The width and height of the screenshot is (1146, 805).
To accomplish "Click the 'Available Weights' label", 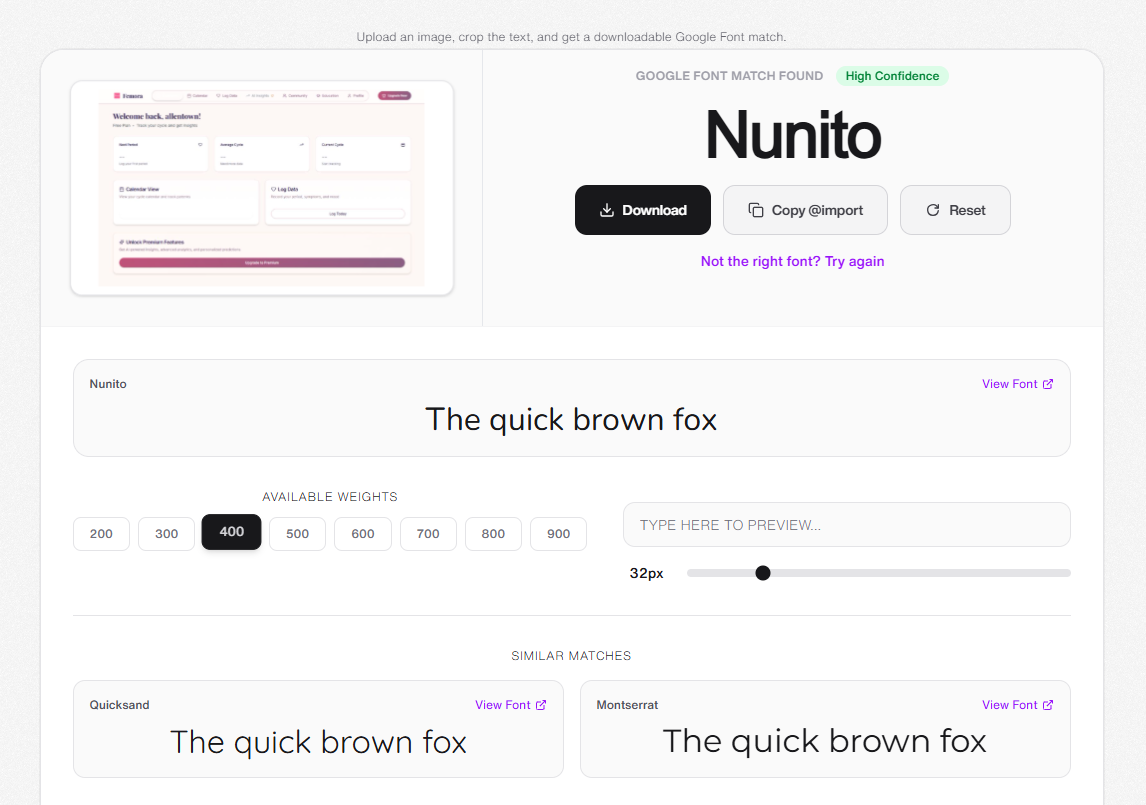I will tap(330, 497).
